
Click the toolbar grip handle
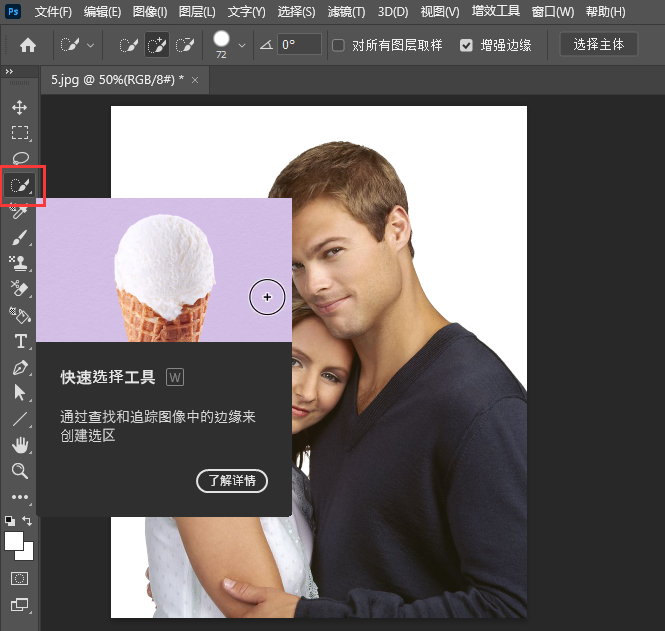pos(20,83)
